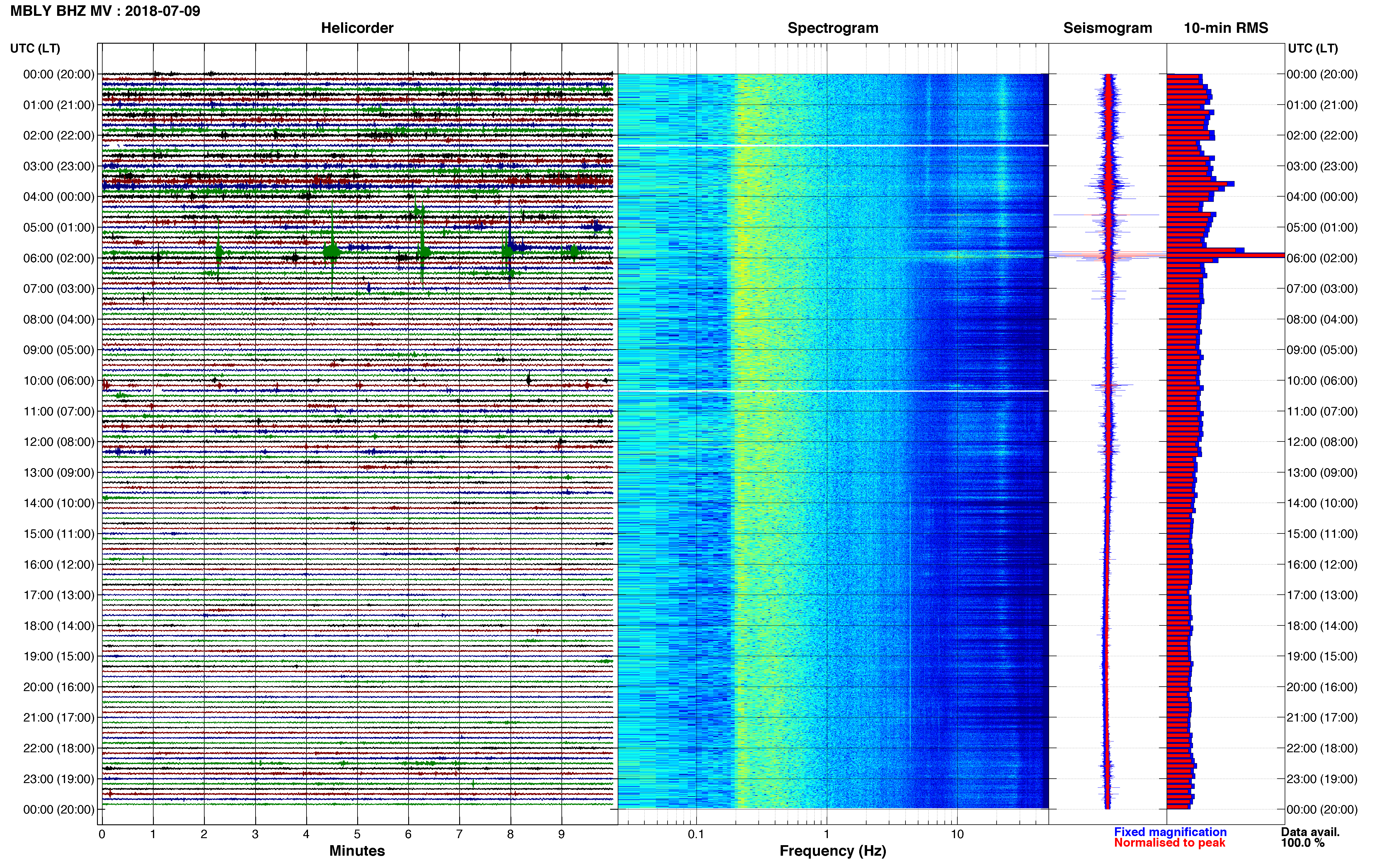Screen dimensions: 1389x868
Task: Click the '0' minutes tick label
Action: pos(102,834)
